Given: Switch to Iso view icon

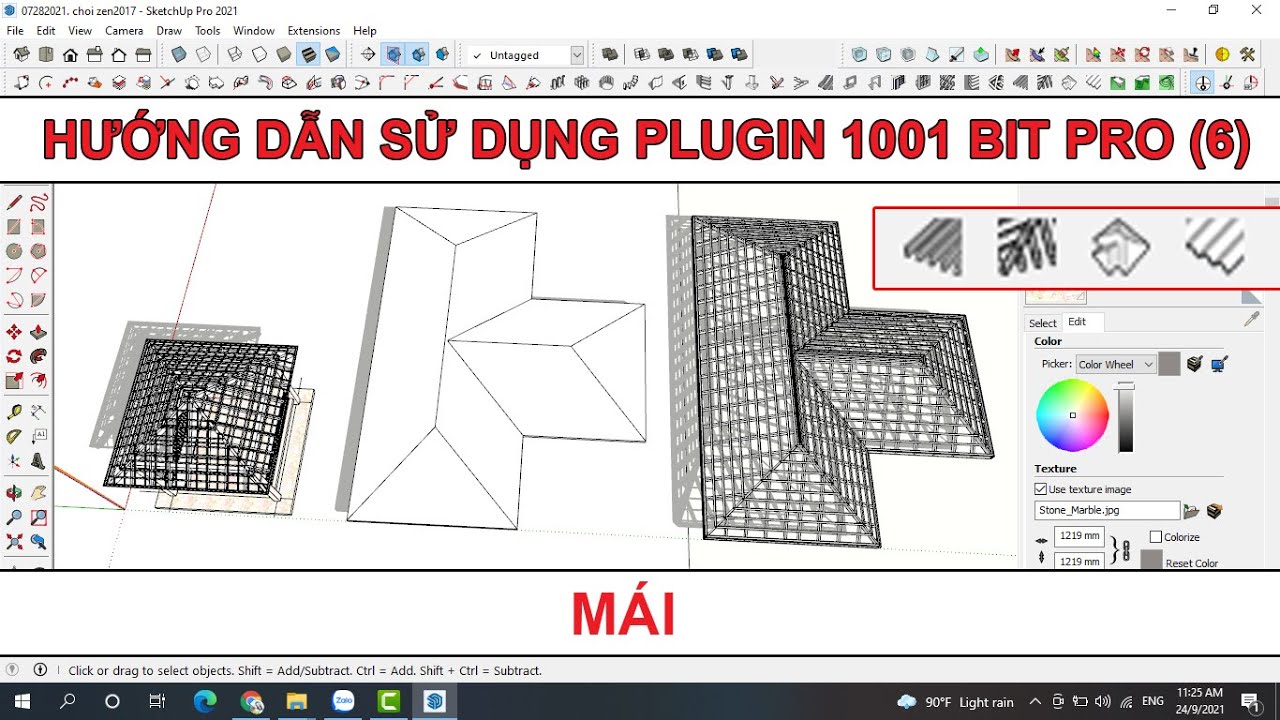Looking at the screenshot, I should pos(22,55).
